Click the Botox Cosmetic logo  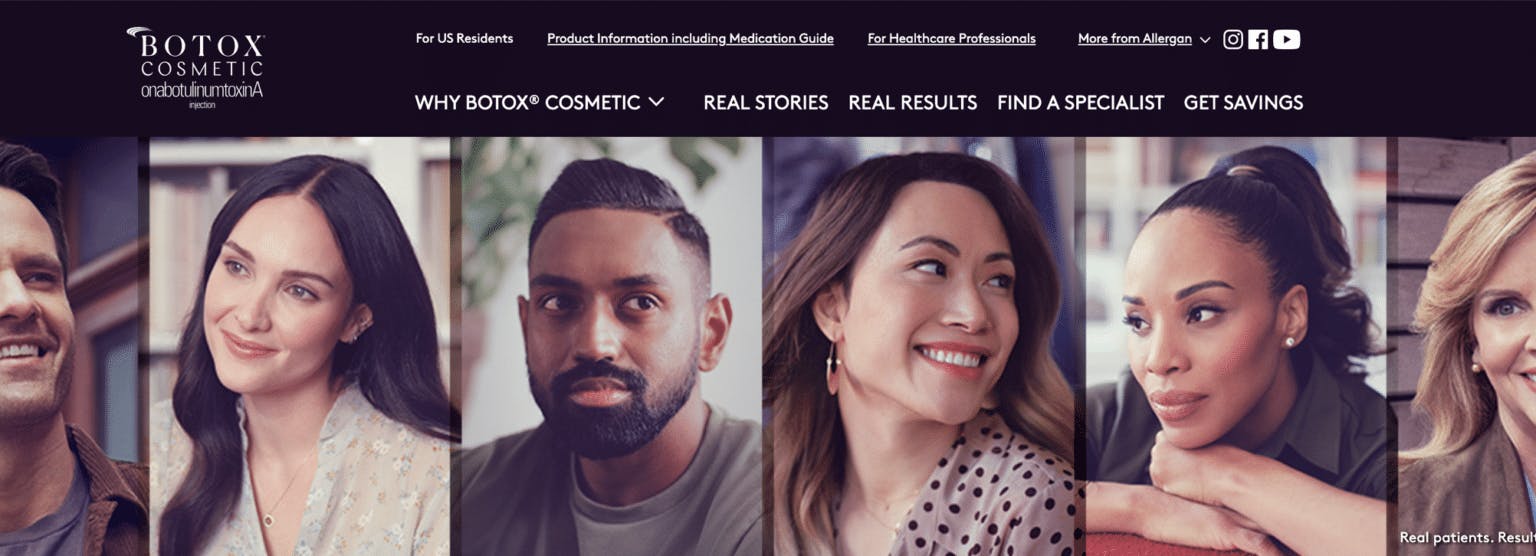[x=196, y=67]
